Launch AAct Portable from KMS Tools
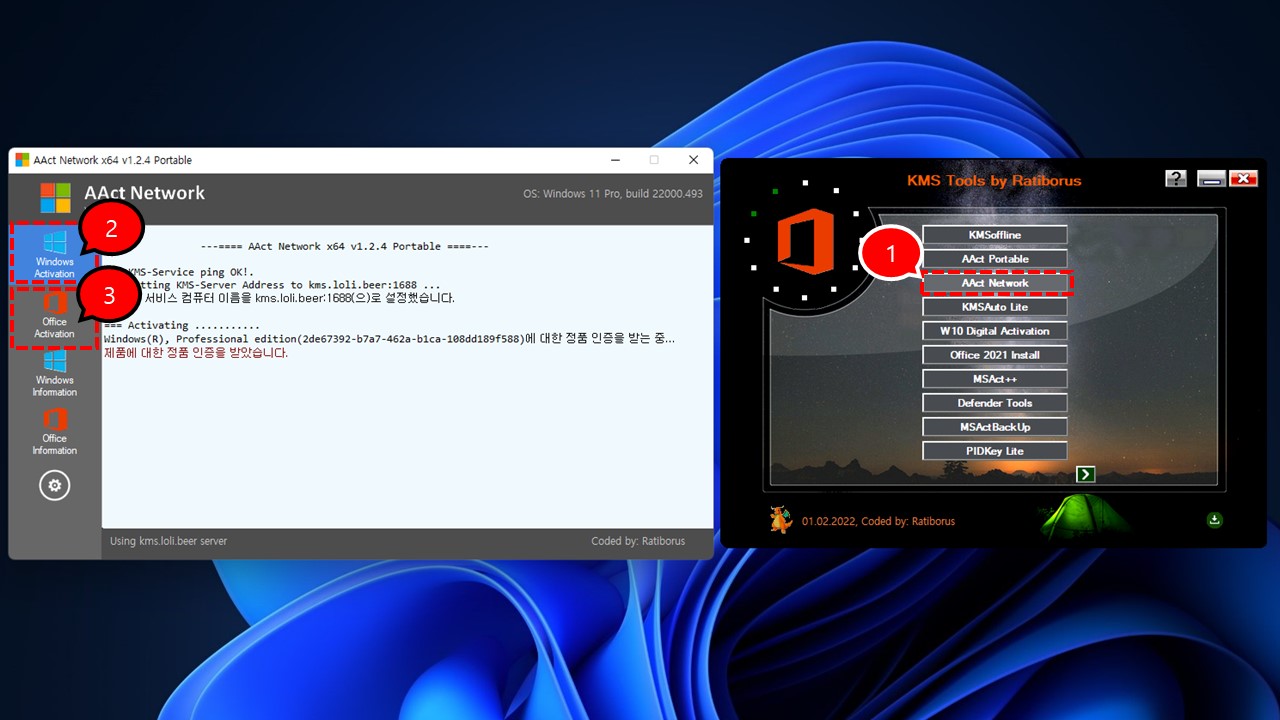This screenshot has height=720, width=1280. click(x=995, y=259)
